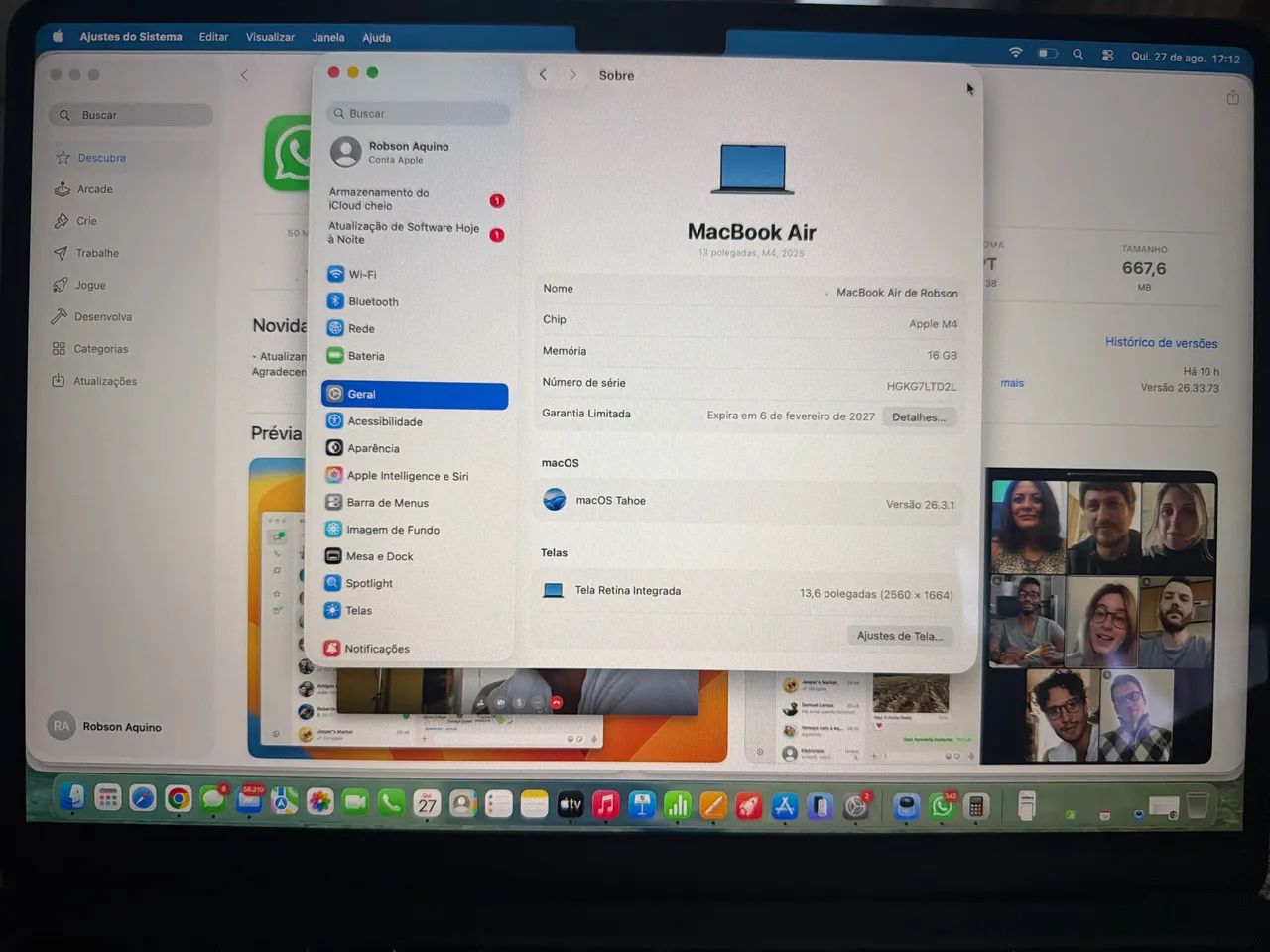The height and width of the screenshot is (952, 1270).
Task: Click the mais link in App Store
Action: coord(1012,383)
